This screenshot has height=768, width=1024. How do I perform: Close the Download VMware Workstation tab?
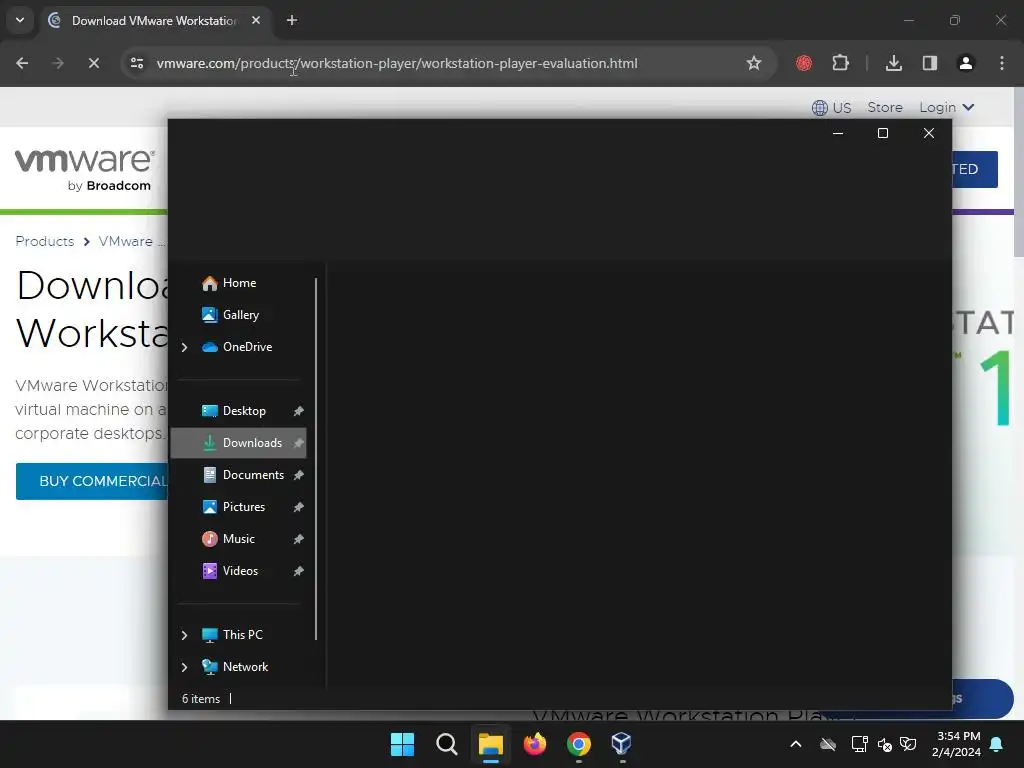(x=256, y=20)
